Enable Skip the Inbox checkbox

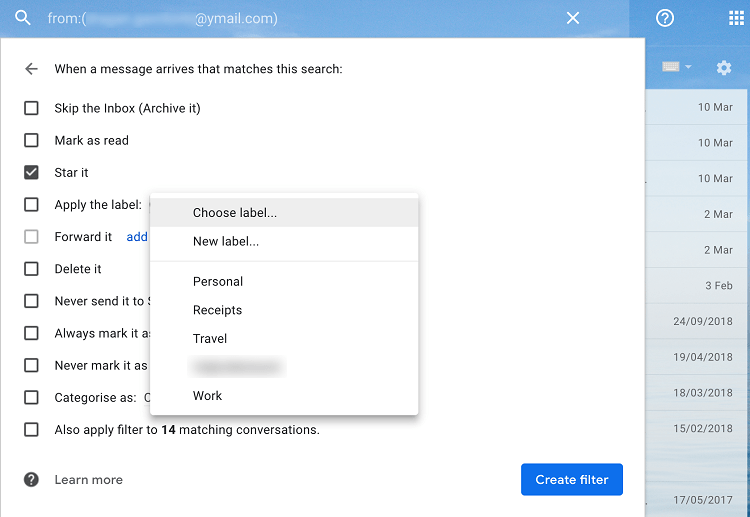[x=31, y=108]
